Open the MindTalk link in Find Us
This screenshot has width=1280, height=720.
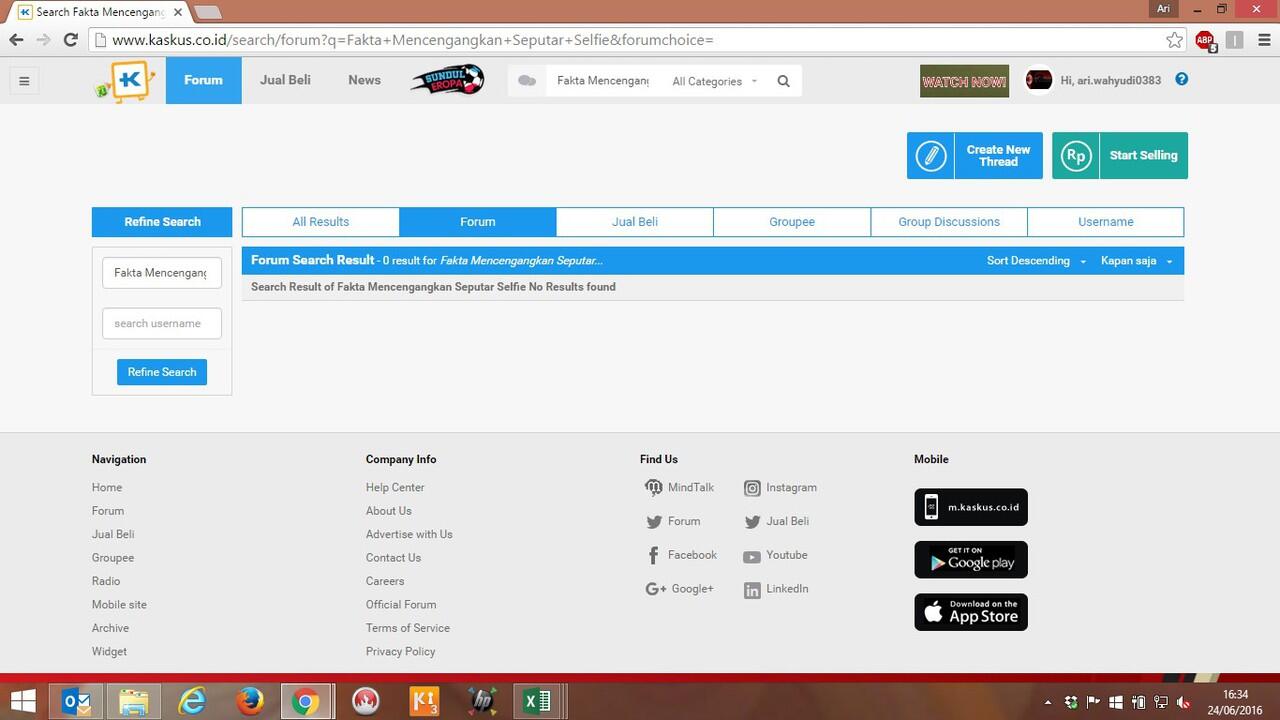coord(680,487)
